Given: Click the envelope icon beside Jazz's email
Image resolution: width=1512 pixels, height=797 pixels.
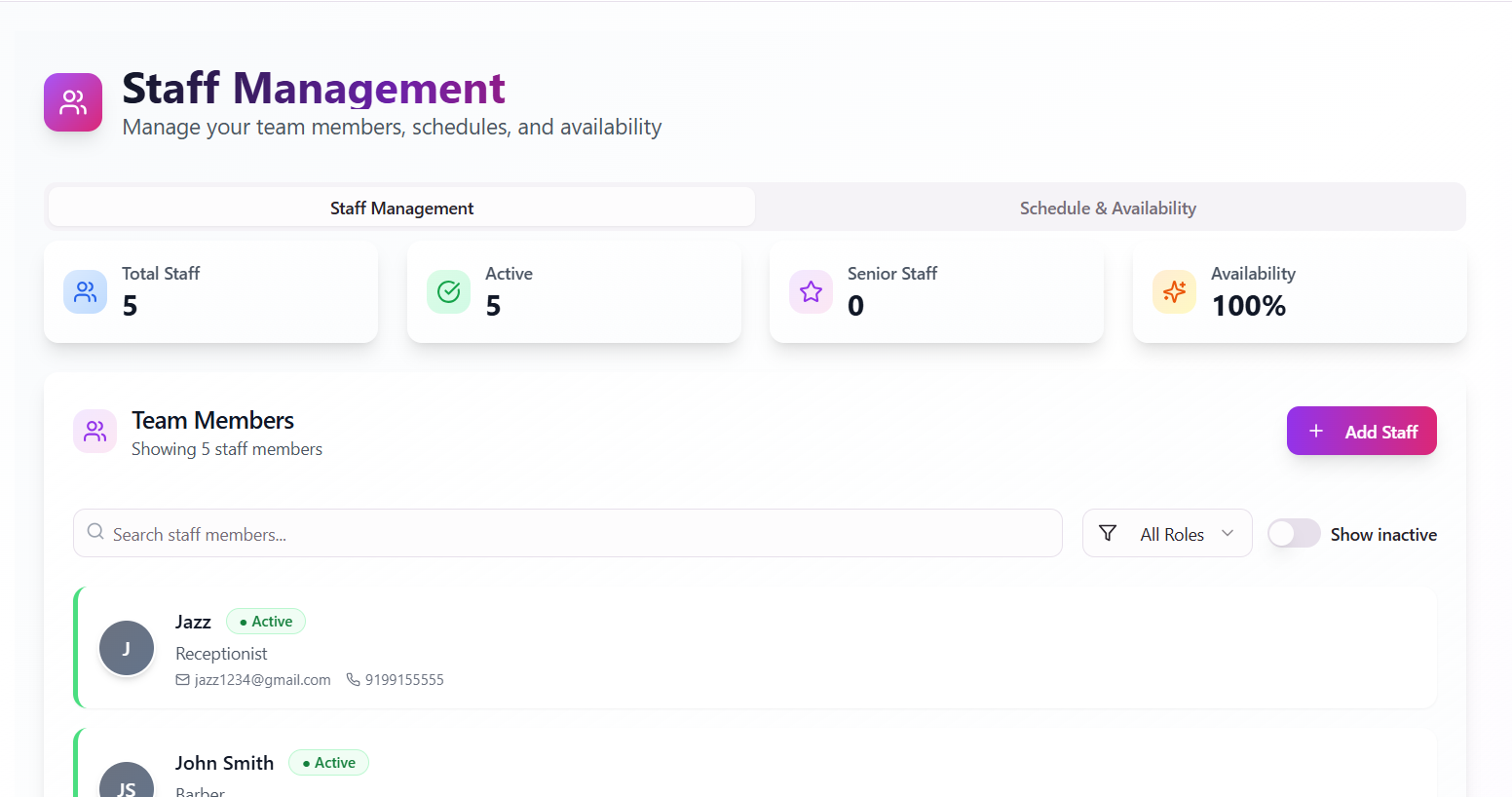Looking at the screenshot, I should pyautogui.click(x=182, y=680).
